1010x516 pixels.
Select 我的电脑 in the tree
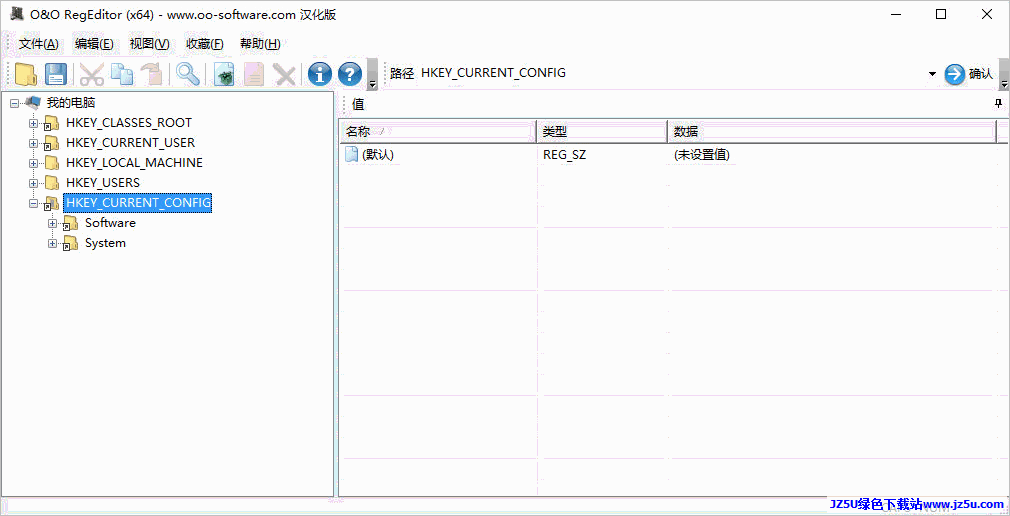click(71, 102)
